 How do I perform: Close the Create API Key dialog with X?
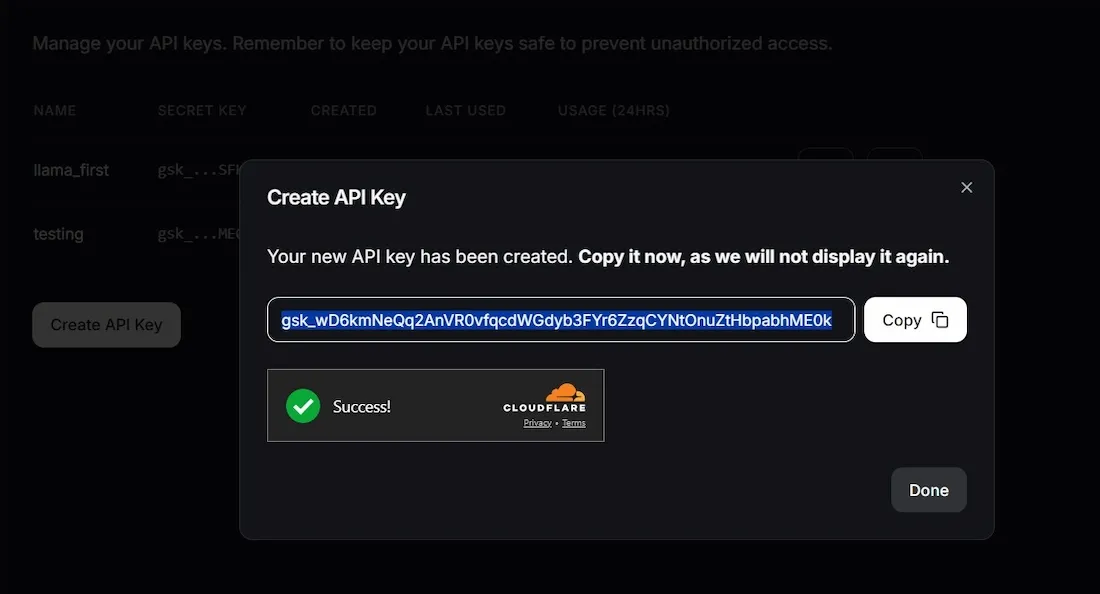point(966,188)
